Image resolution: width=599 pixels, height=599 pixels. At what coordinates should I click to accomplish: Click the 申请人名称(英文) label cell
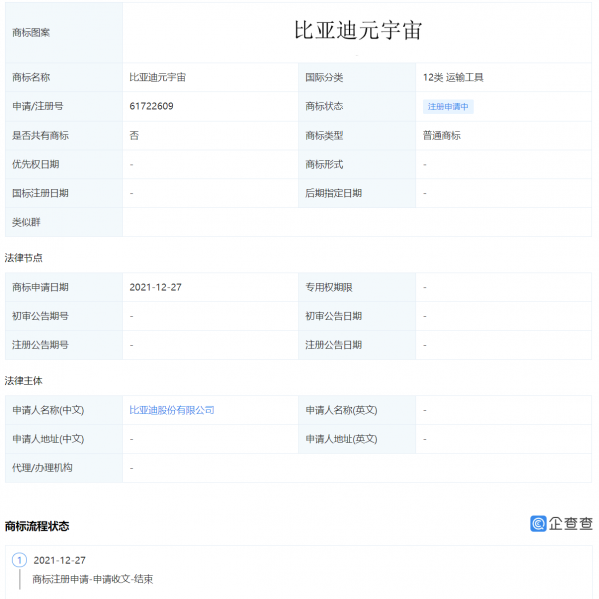[357, 410]
